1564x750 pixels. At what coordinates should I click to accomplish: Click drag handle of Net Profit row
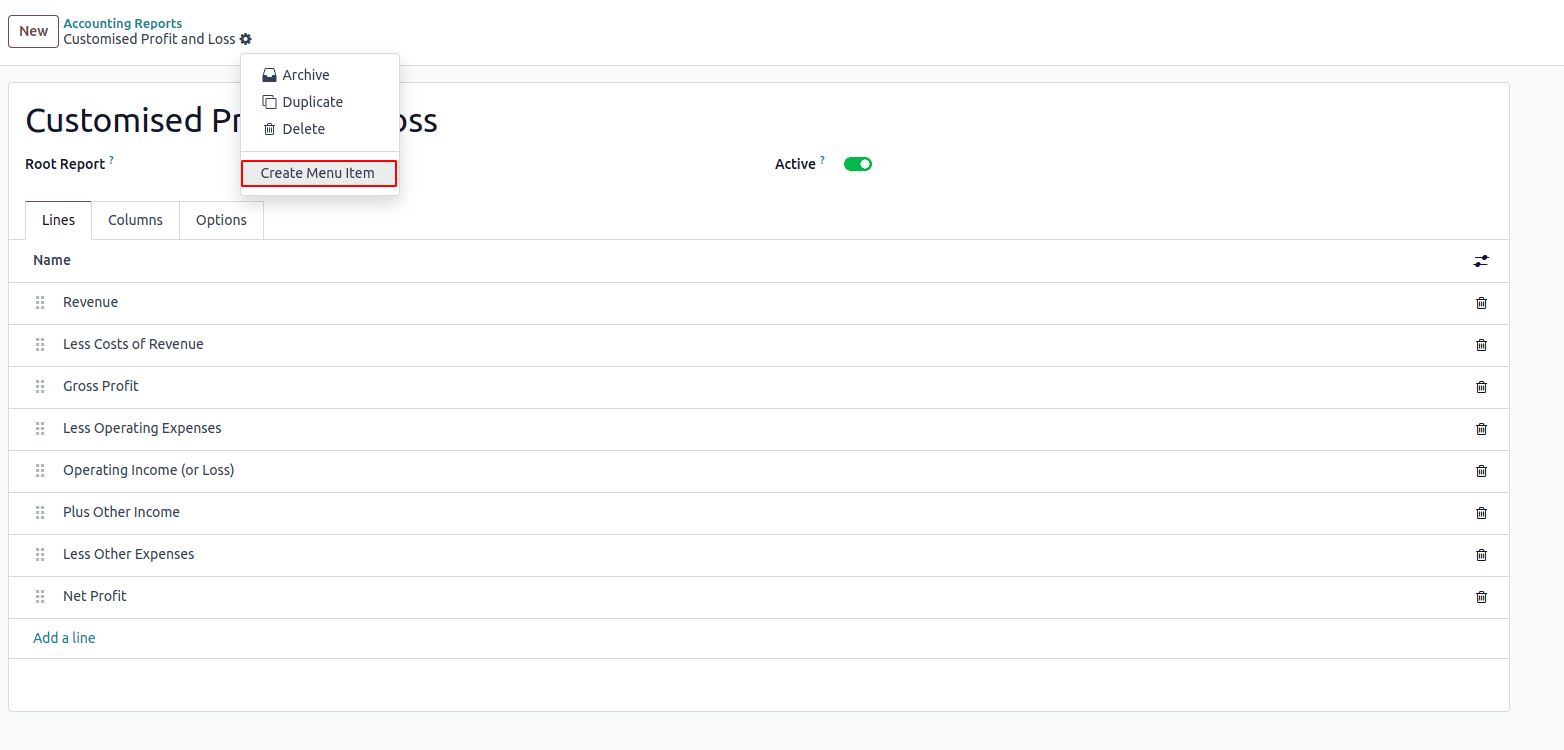tap(40, 597)
